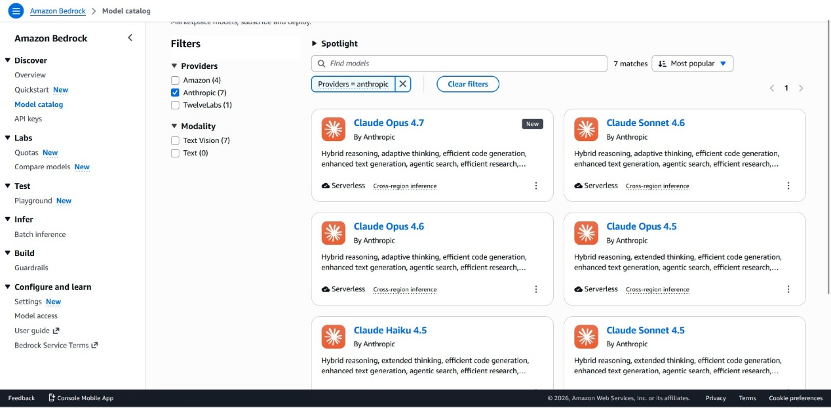The height and width of the screenshot is (408, 831).
Task: Open Playground in the sidebar
Action: [33, 201]
